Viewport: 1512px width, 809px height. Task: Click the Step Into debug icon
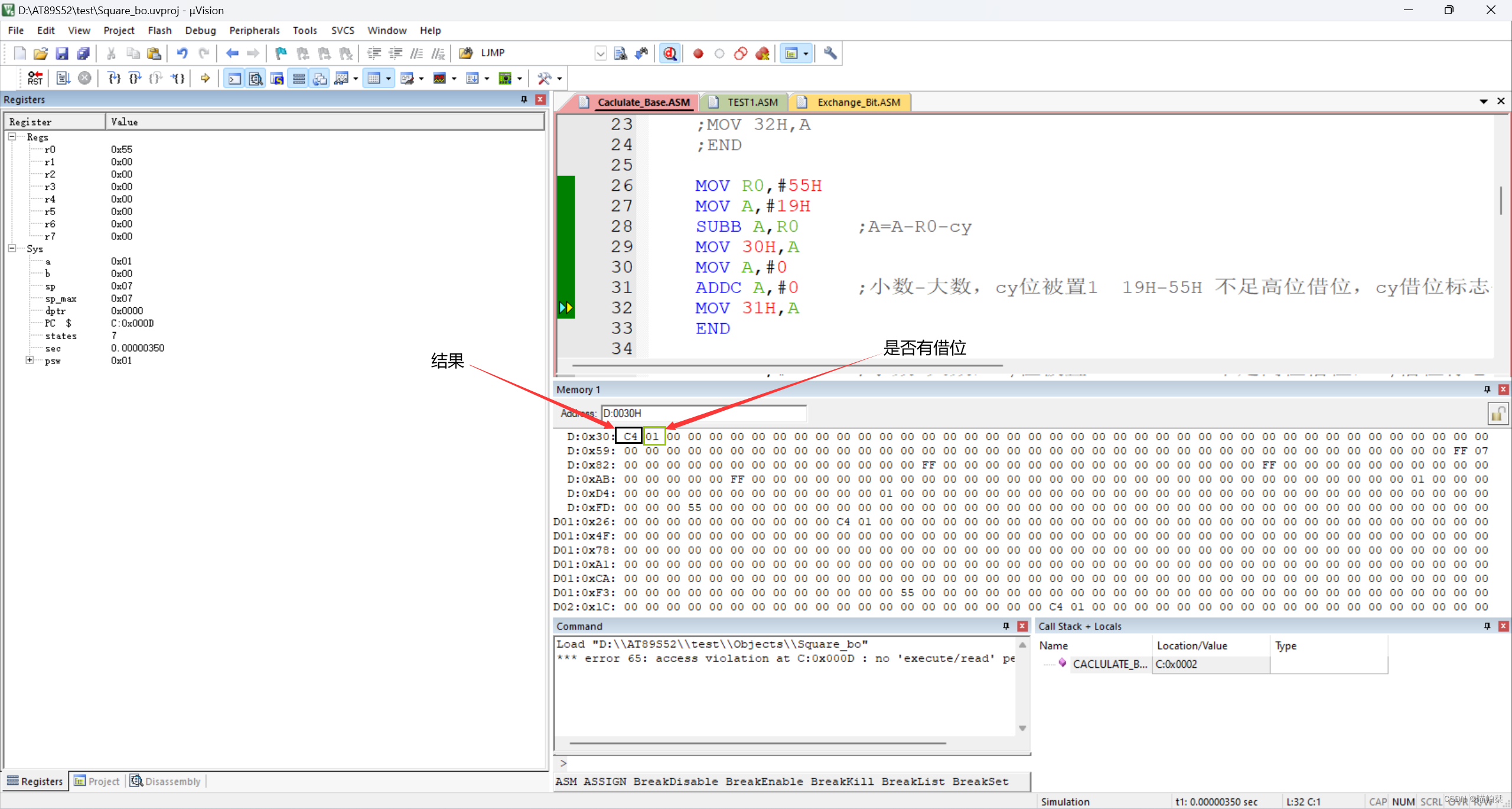(x=114, y=78)
